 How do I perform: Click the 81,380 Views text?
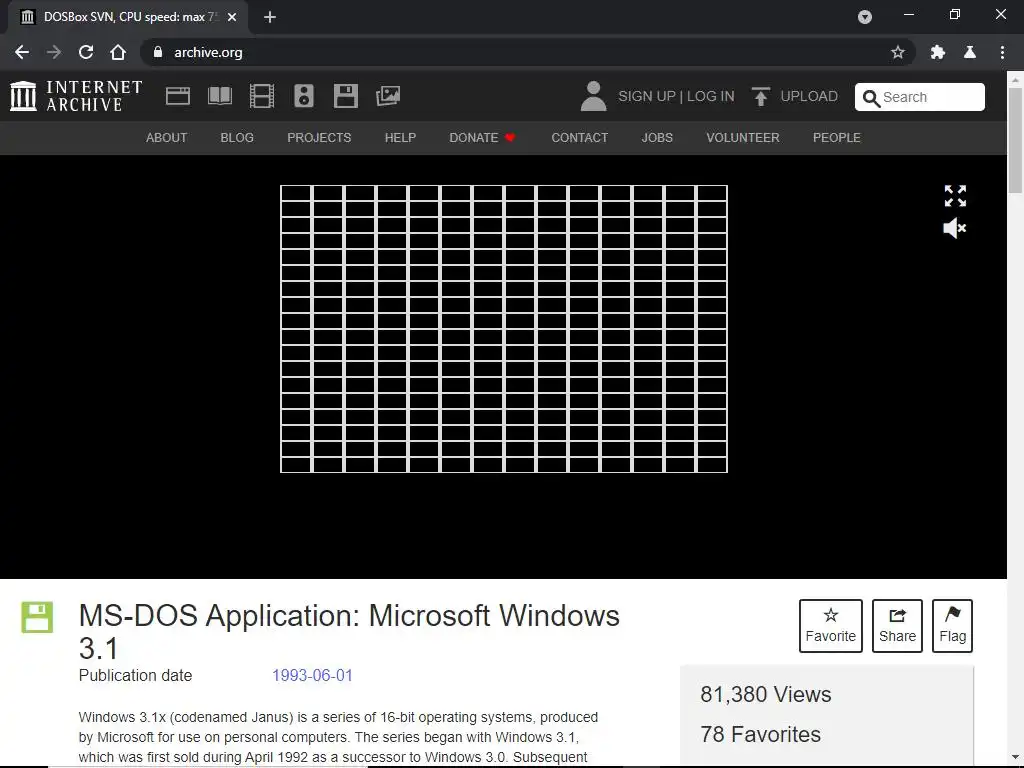pyautogui.click(x=765, y=694)
